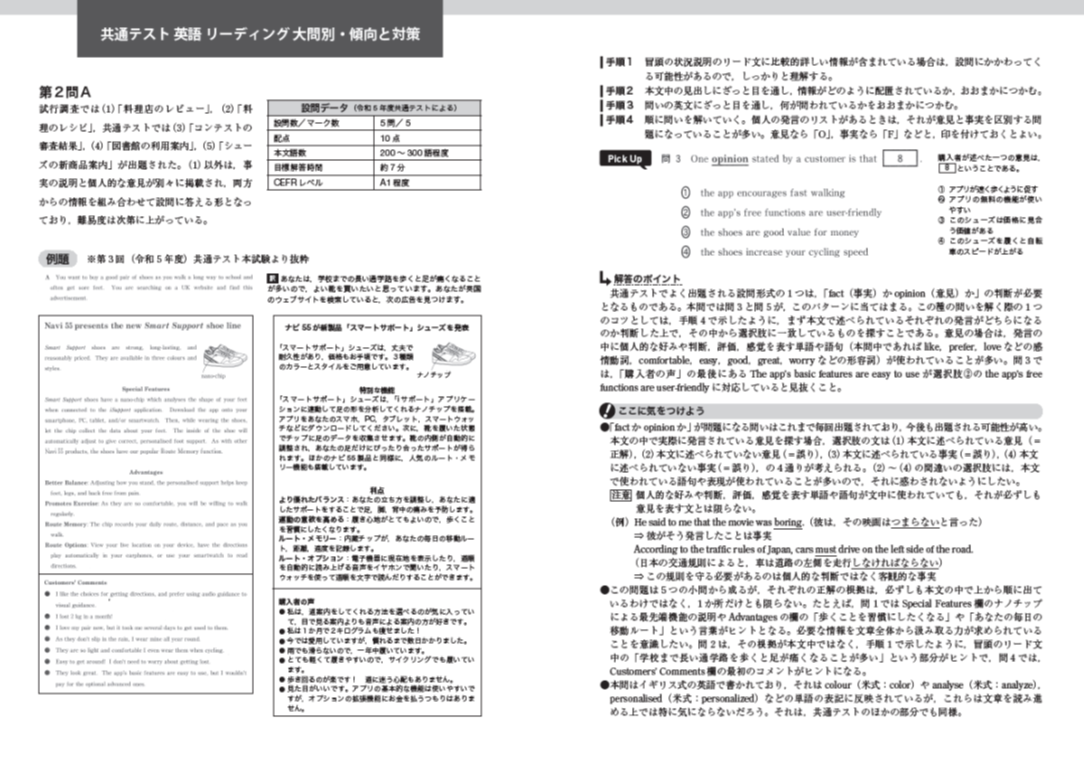1084x765 pixels.
Task: Click the 設問データ table header
Action: tap(374, 108)
